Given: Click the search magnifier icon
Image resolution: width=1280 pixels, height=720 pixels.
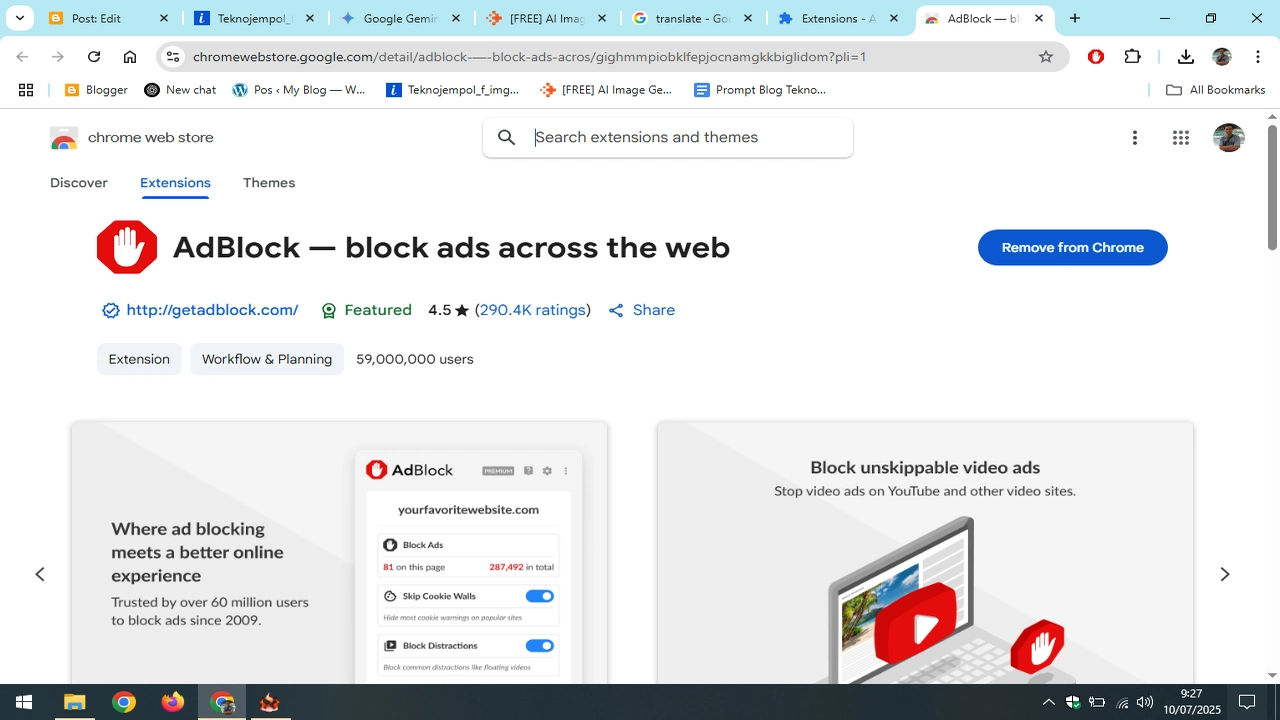Looking at the screenshot, I should click(507, 138).
